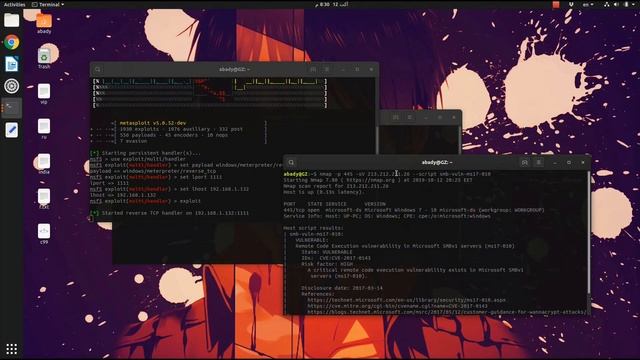The image size is (640, 360).
Task: Click Activities in the top bar
Action: 14,4
